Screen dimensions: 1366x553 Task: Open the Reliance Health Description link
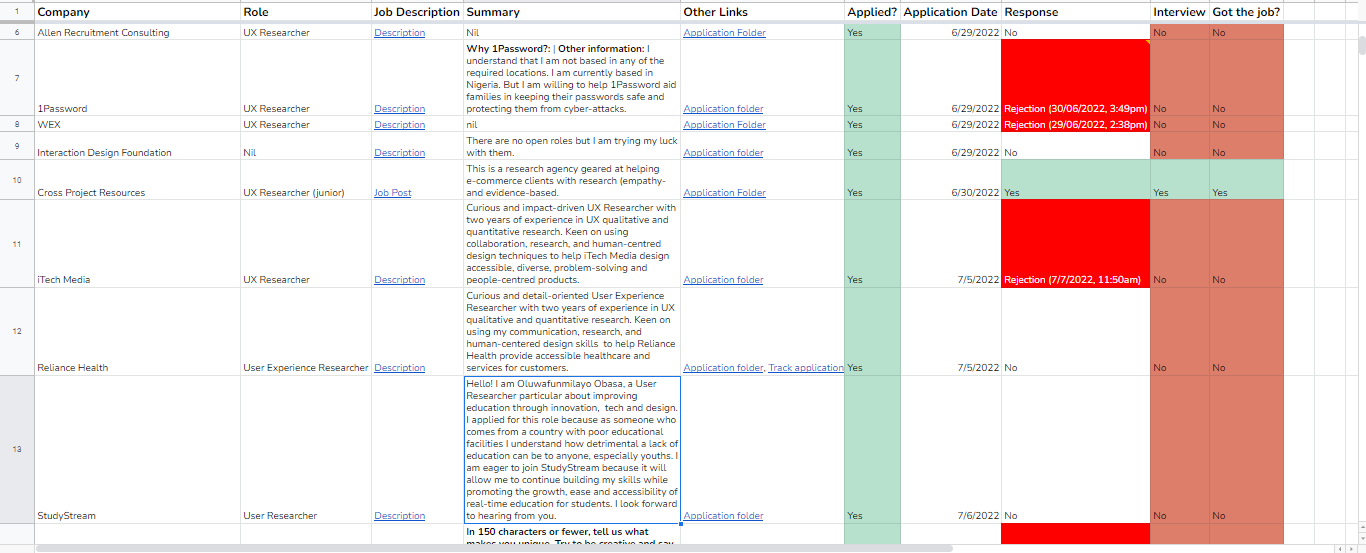(x=400, y=368)
